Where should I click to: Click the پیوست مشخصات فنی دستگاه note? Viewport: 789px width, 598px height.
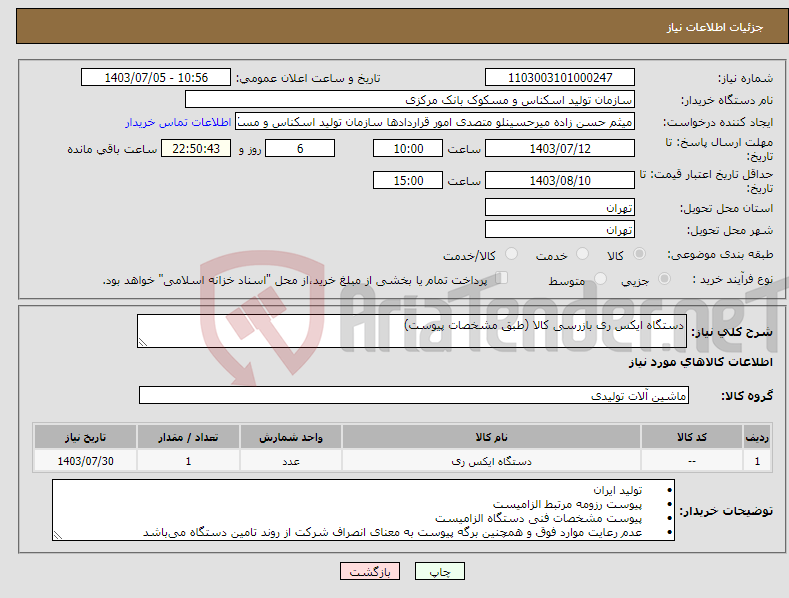(x=538, y=518)
